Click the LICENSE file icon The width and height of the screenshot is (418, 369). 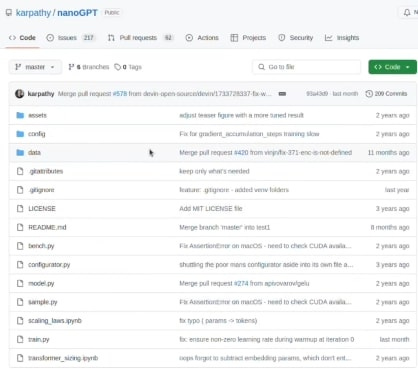tap(20, 209)
